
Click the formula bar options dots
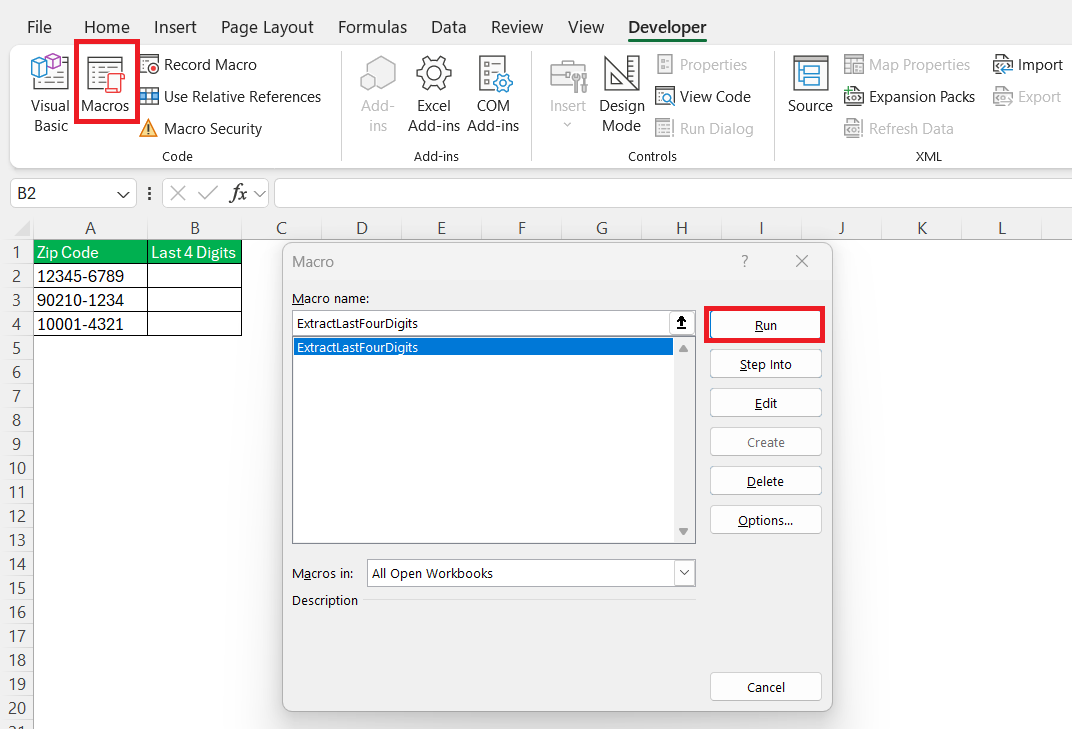click(149, 194)
